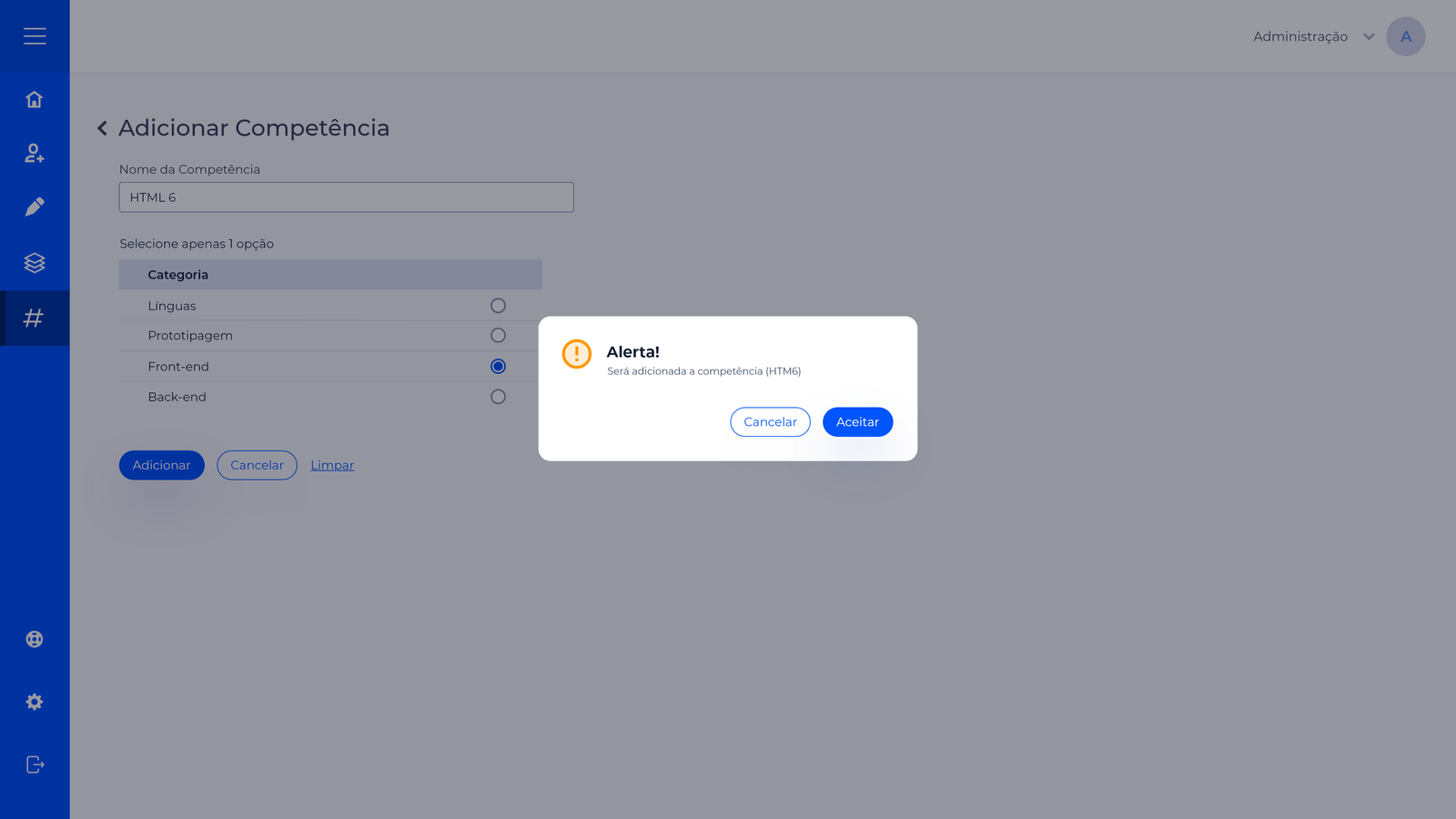Click the logout icon in sidebar
This screenshot has height=819, width=1456.
(35, 764)
